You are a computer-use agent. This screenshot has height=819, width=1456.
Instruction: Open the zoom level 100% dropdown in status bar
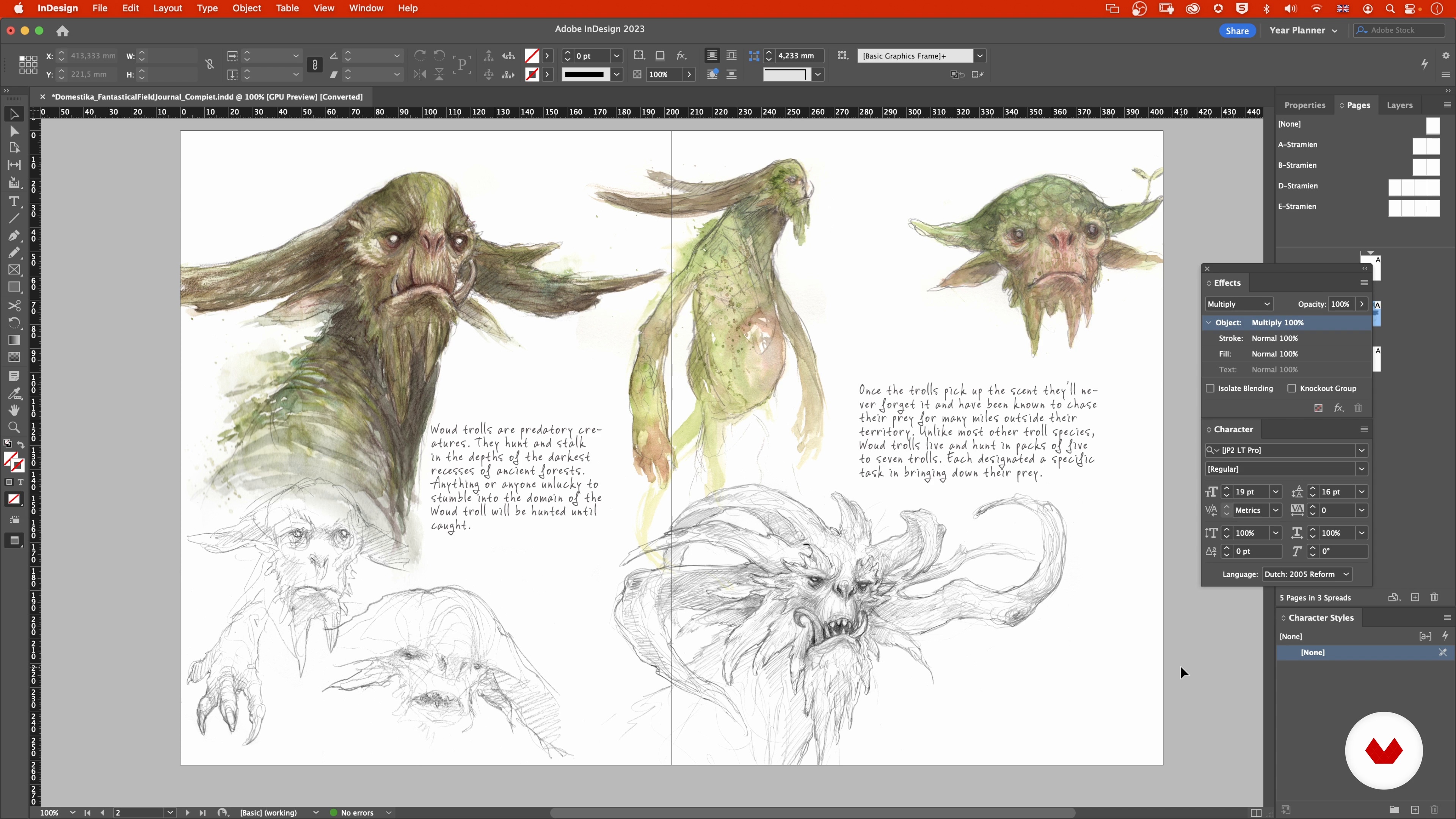73,813
